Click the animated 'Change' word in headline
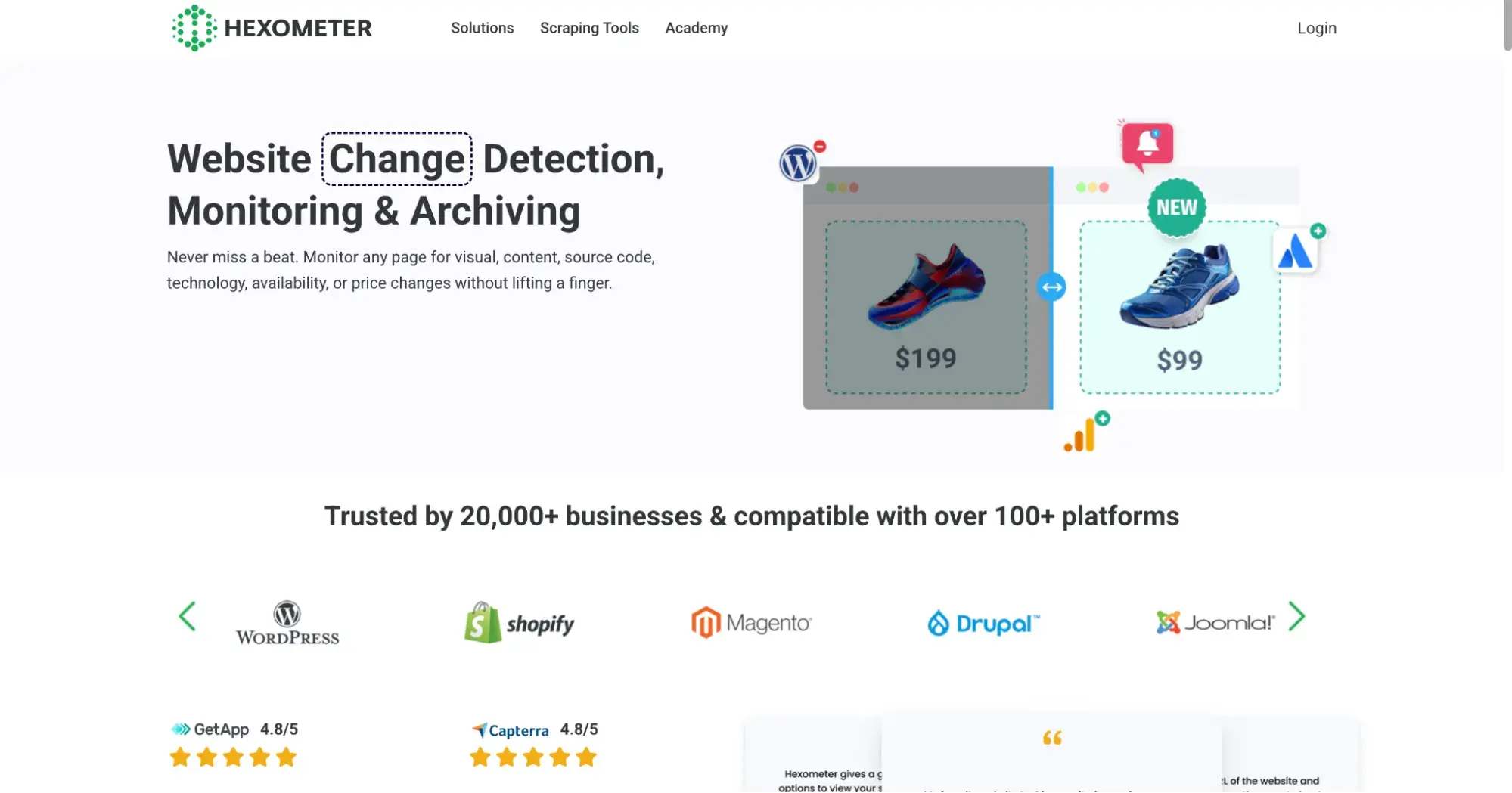1512x793 pixels. [397, 159]
